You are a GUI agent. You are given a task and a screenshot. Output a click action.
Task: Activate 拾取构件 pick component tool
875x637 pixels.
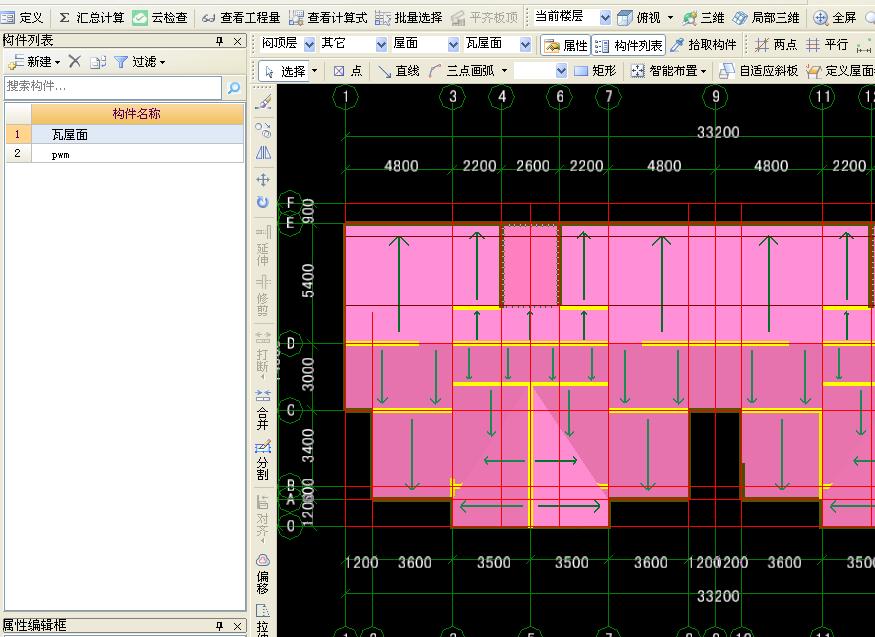point(703,45)
